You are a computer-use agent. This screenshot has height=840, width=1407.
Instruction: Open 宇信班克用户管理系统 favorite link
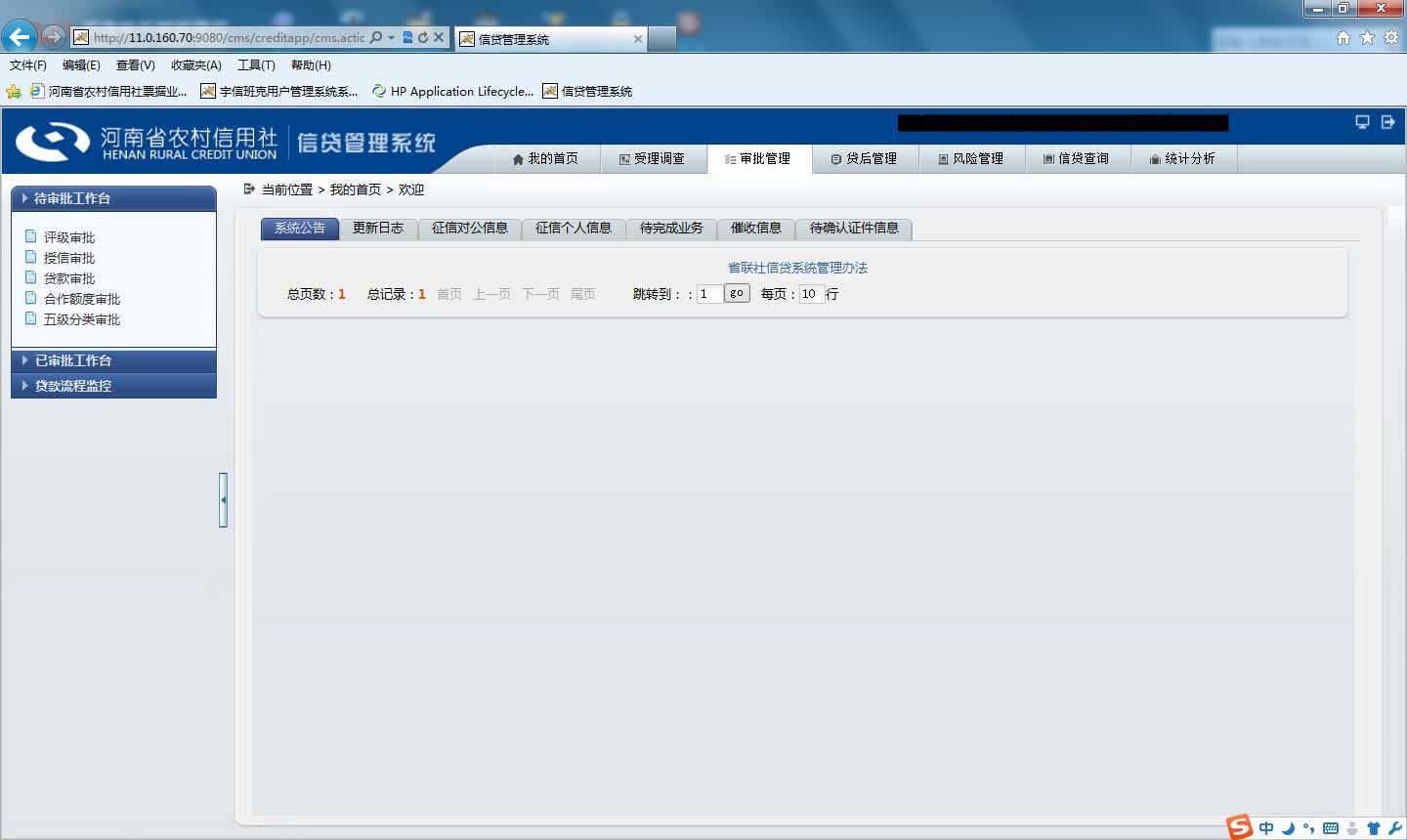coord(278,91)
